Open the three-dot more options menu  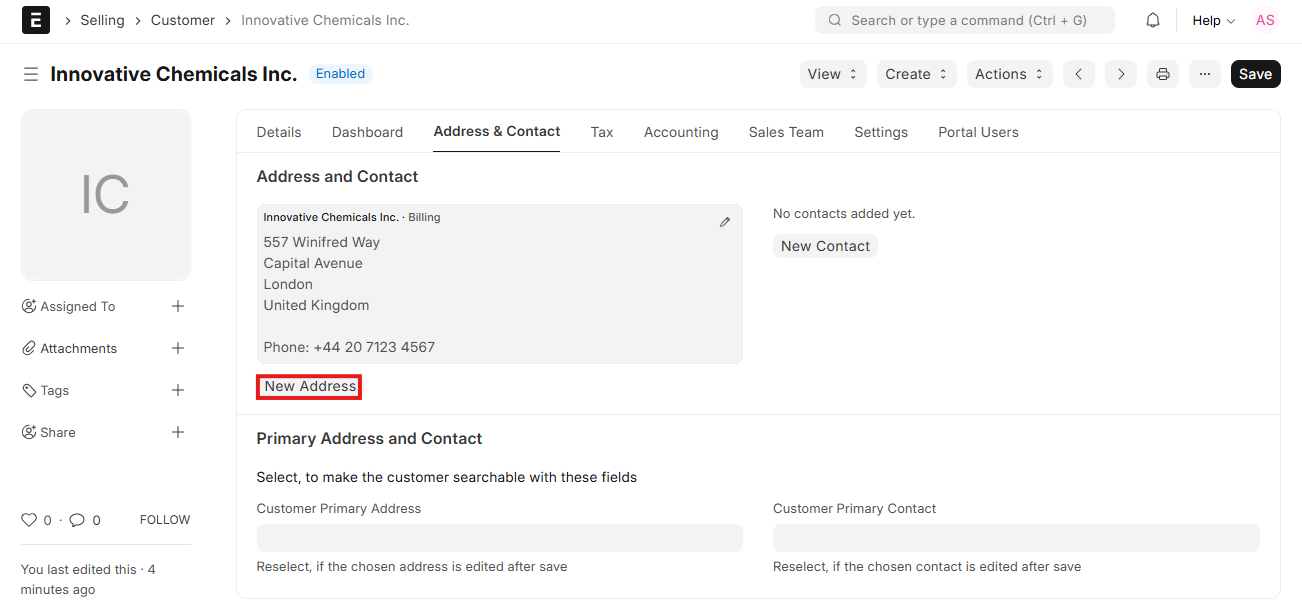click(1205, 74)
